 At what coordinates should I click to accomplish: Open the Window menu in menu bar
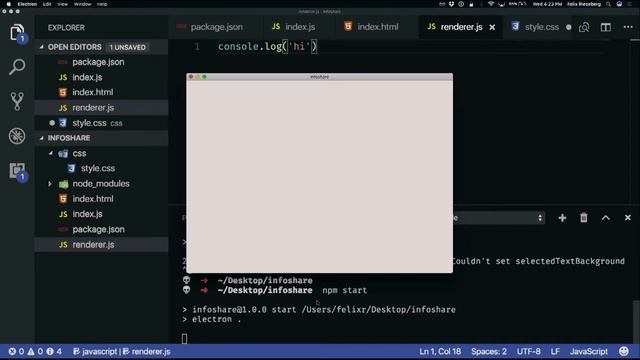82,4
